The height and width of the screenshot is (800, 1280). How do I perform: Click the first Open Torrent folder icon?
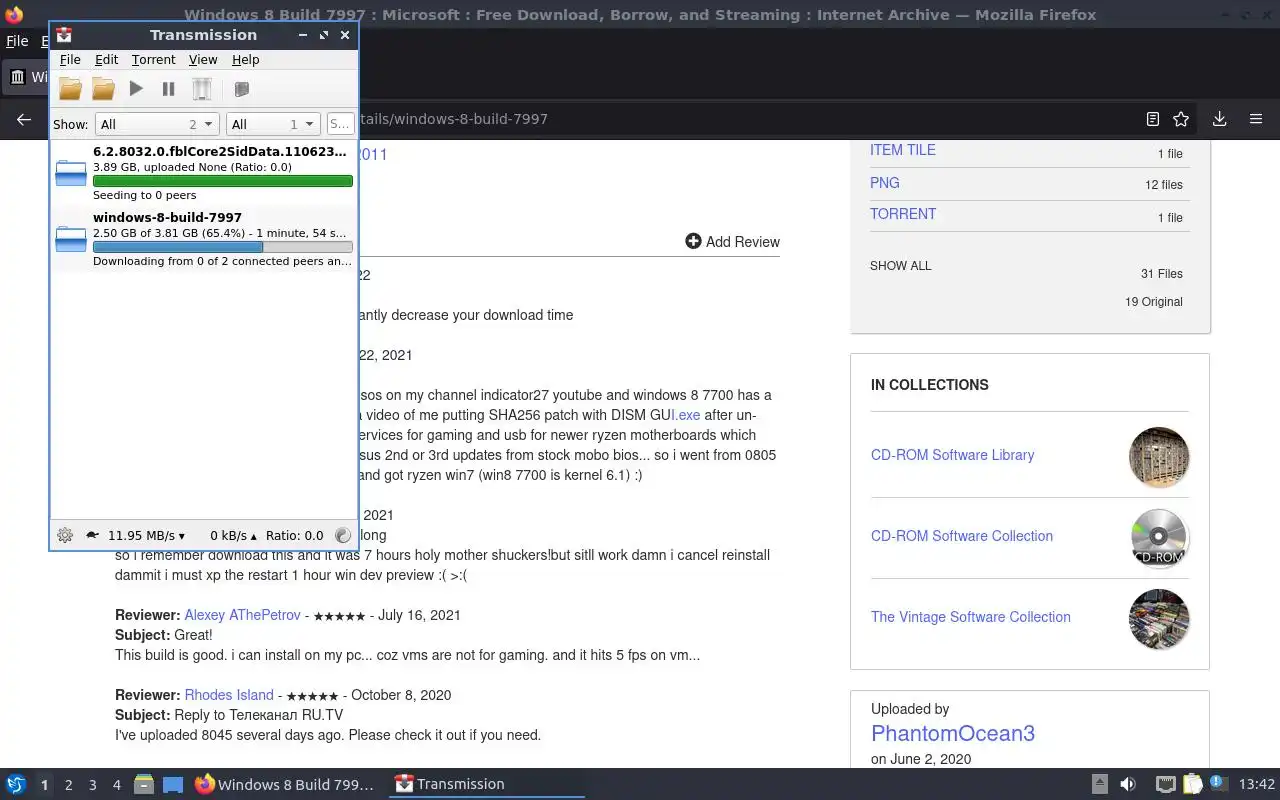70,89
